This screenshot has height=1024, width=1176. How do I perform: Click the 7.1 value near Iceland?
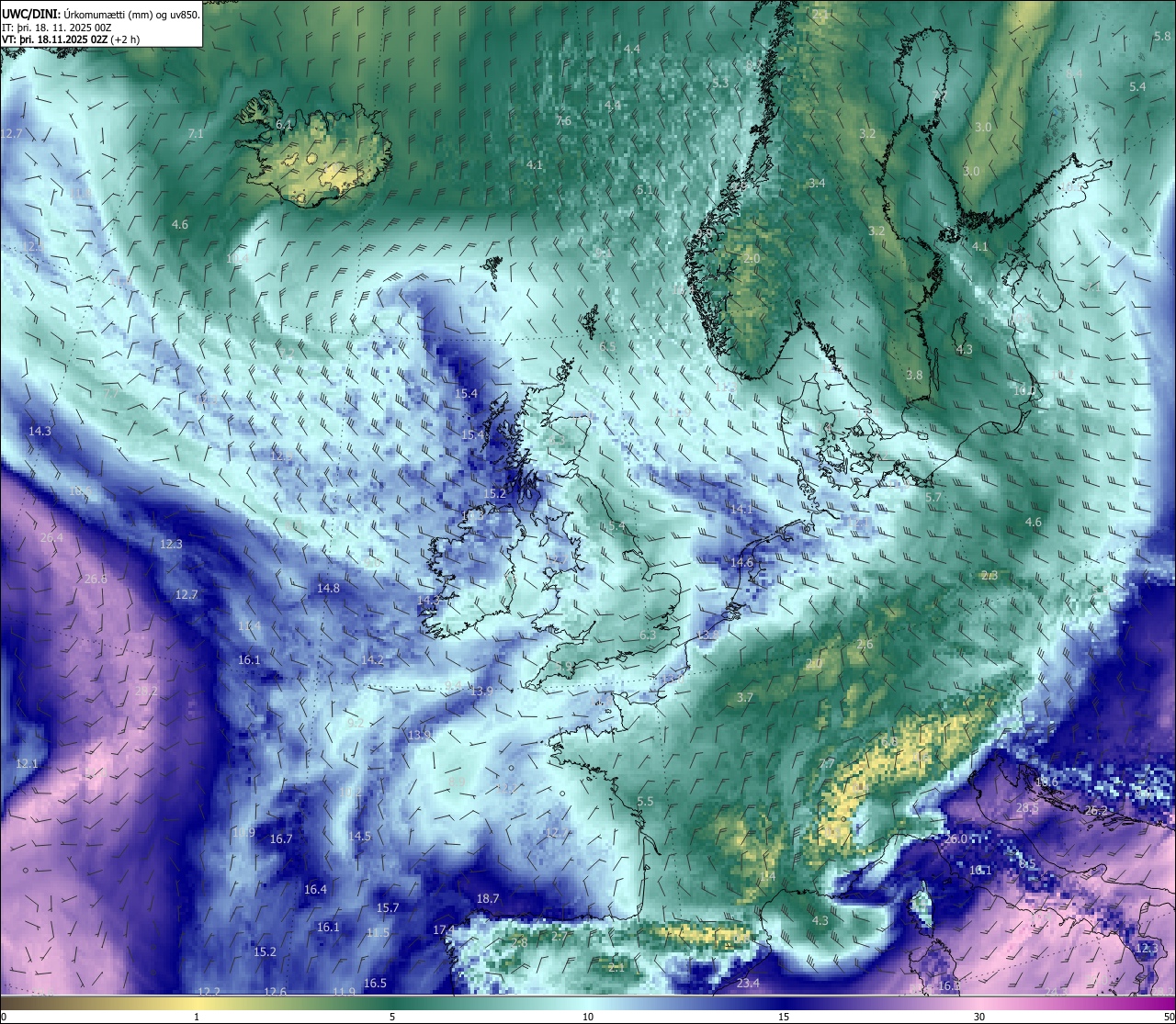[x=196, y=133]
